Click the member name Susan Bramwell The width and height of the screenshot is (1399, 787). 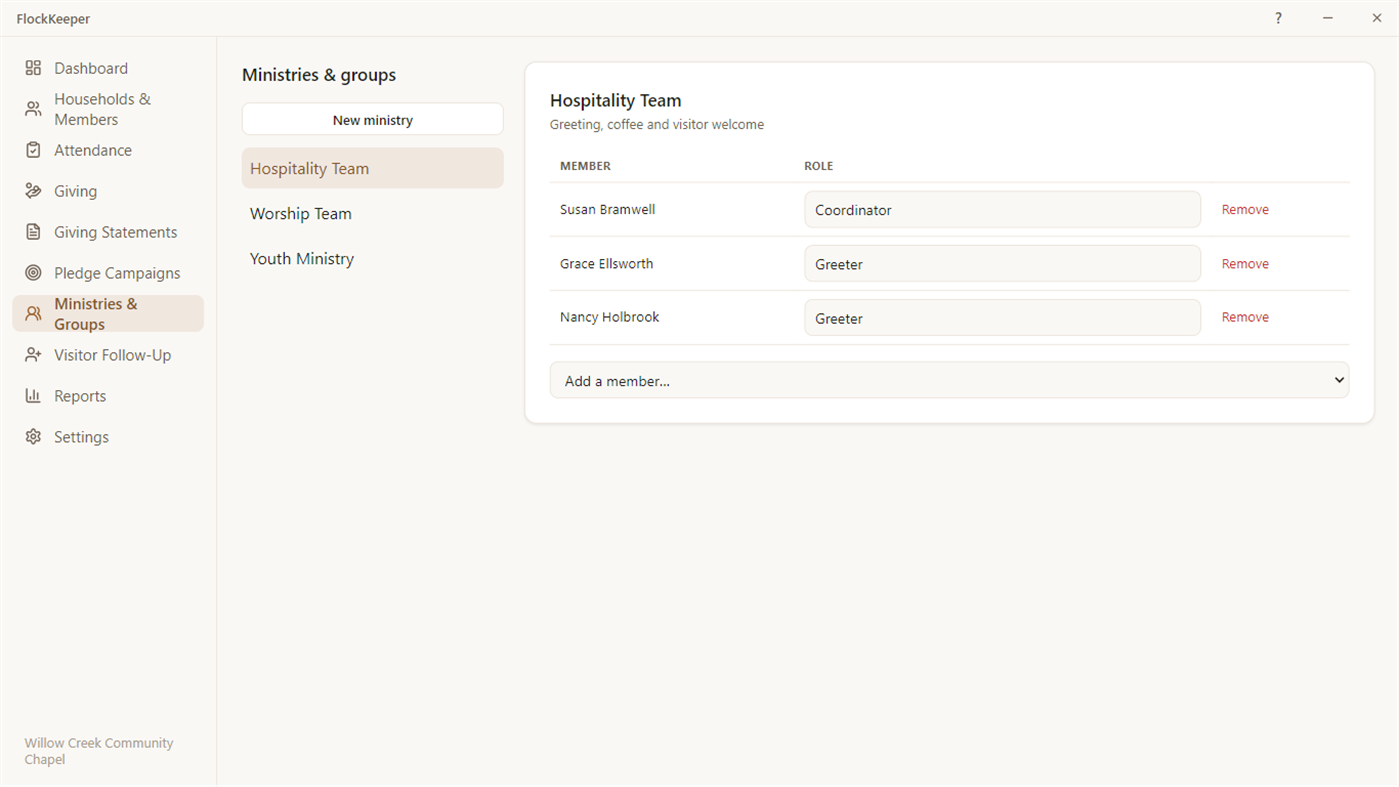point(607,210)
